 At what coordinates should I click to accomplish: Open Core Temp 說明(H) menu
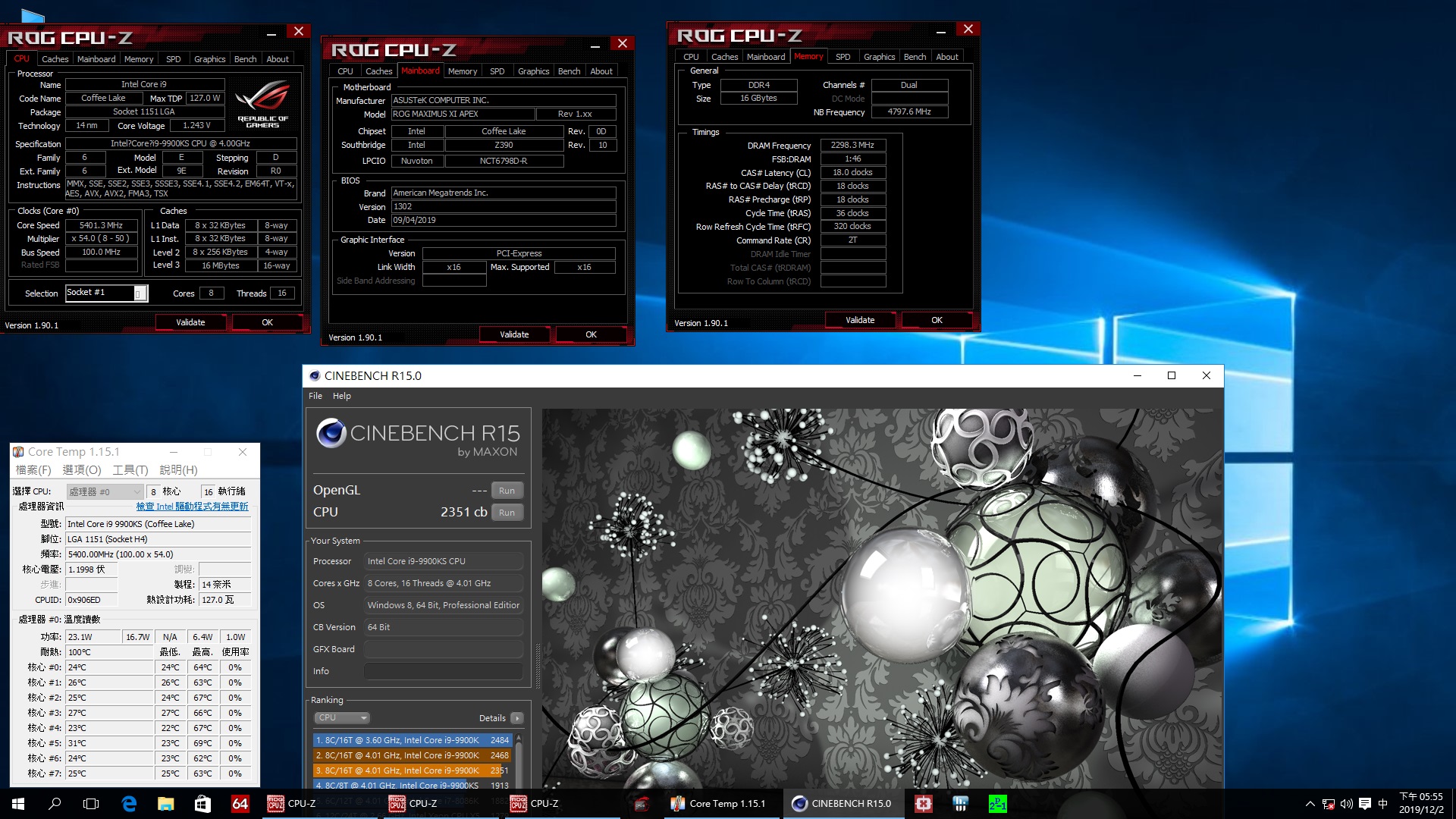click(179, 470)
